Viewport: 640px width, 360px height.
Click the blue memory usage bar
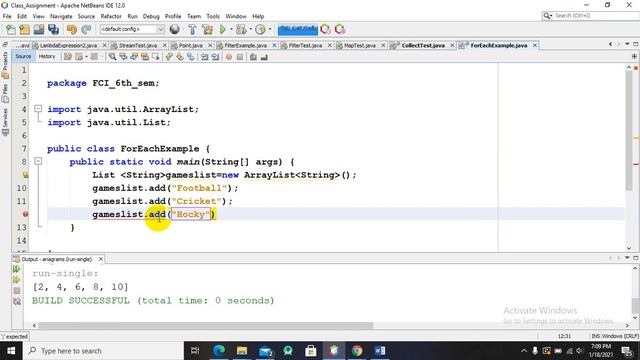pos(298,29)
